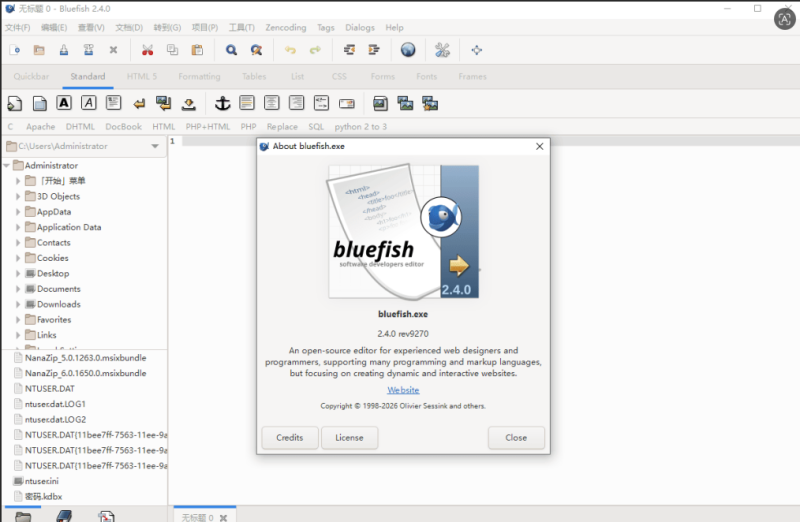The image size is (800, 522).
Task: Collapse the Administrator tree node
Action: pos(7,165)
